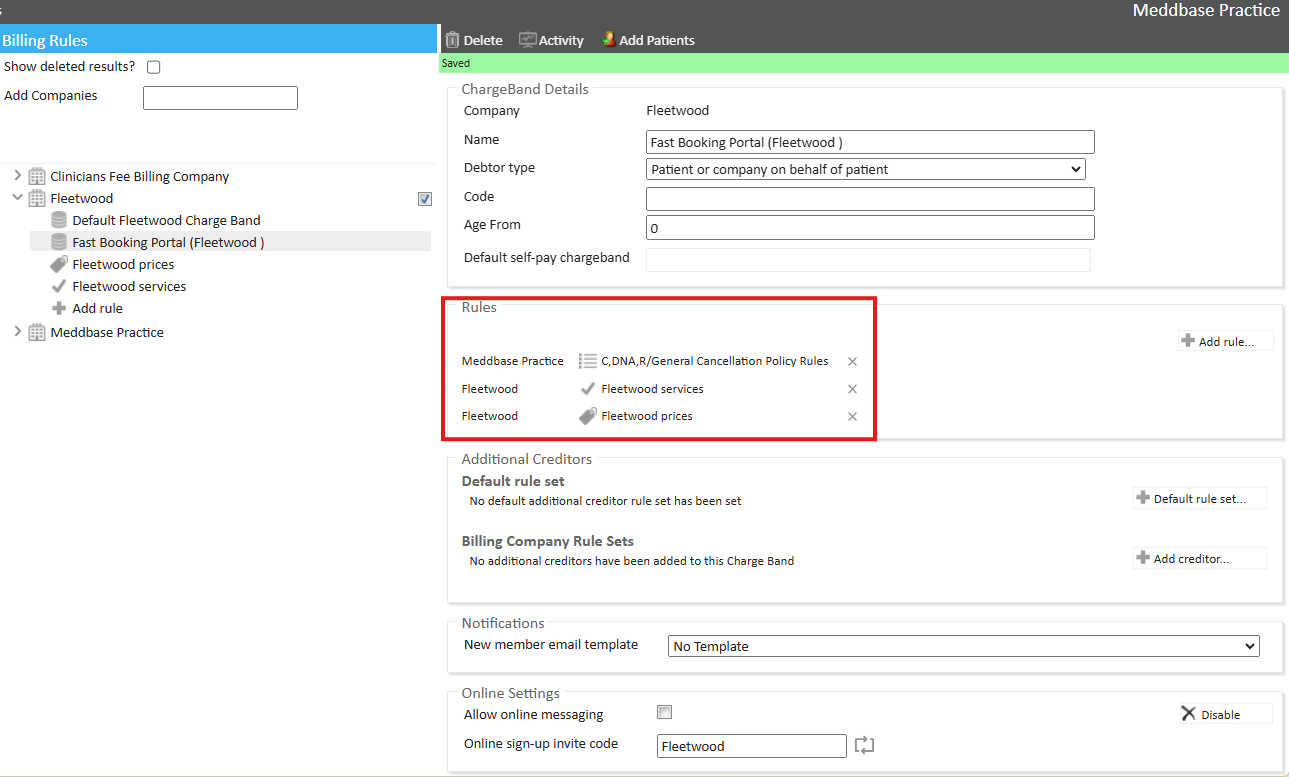The width and height of the screenshot is (1289, 777).
Task: Regenerate the online sign-up invite code
Action: 864,745
